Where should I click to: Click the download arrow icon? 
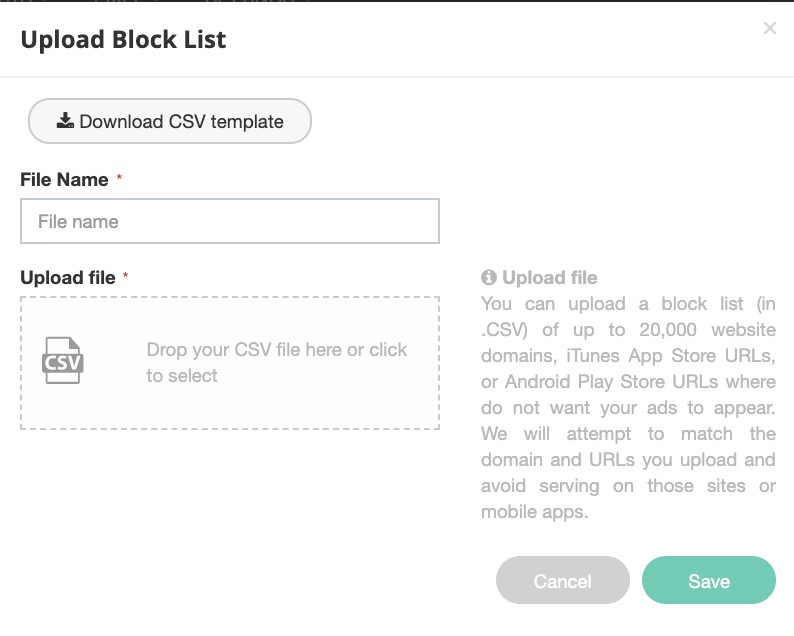coord(65,121)
